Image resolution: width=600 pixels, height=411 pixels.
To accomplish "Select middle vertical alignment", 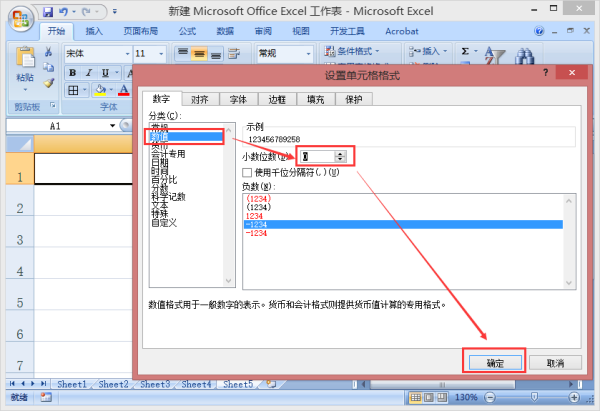I will [x=199, y=54].
